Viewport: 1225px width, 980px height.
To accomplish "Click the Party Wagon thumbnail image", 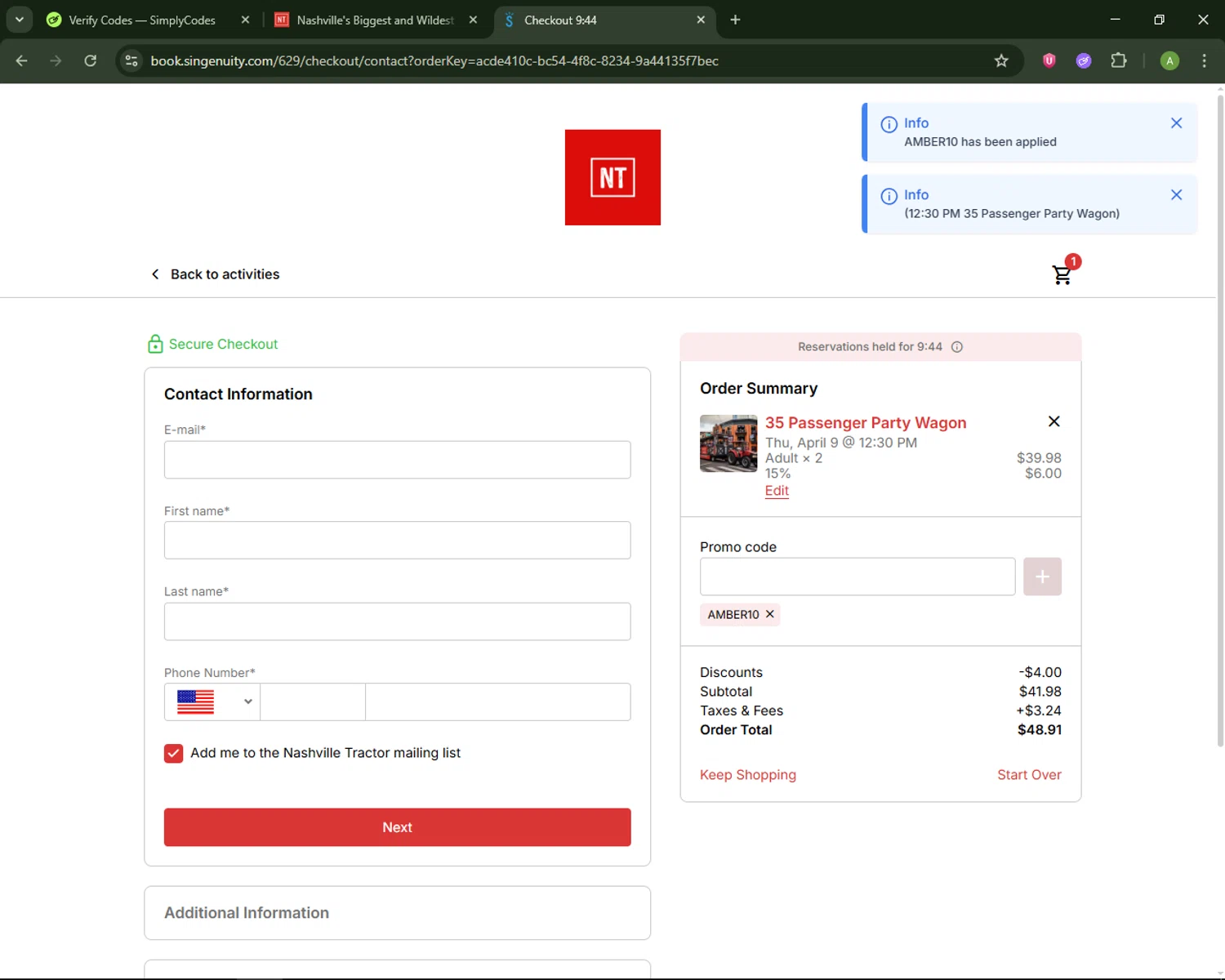I will click(728, 443).
